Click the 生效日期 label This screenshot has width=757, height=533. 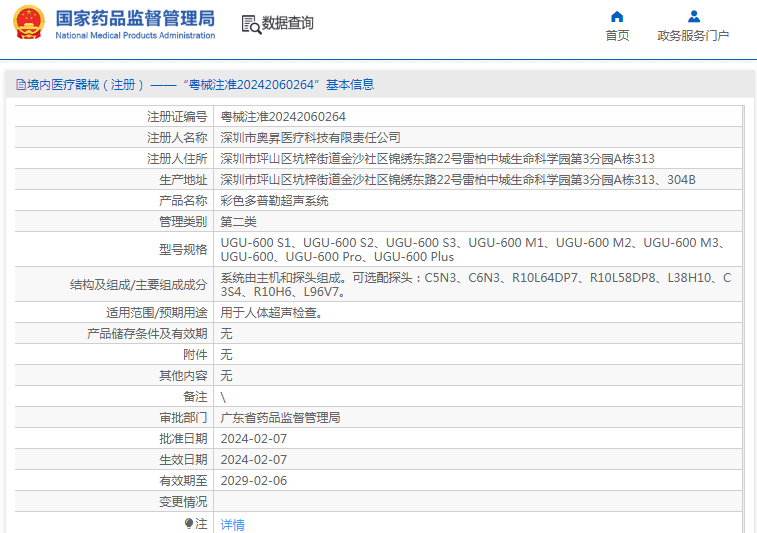pos(183,460)
